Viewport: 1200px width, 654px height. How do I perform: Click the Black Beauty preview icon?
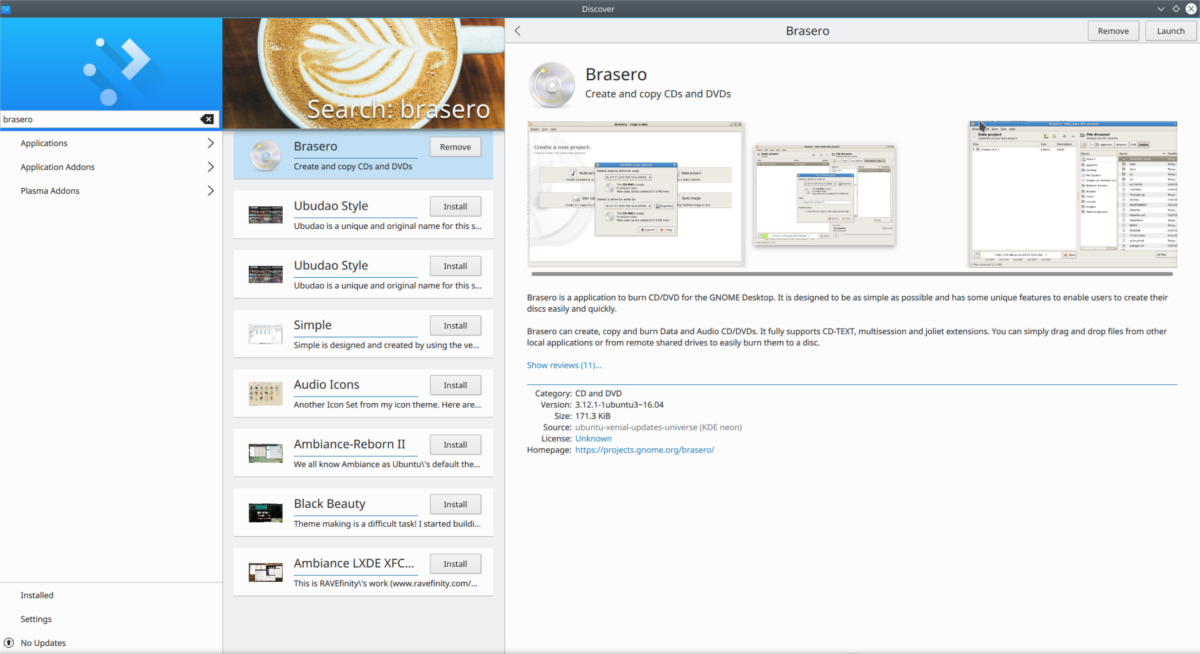[x=265, y=513]
